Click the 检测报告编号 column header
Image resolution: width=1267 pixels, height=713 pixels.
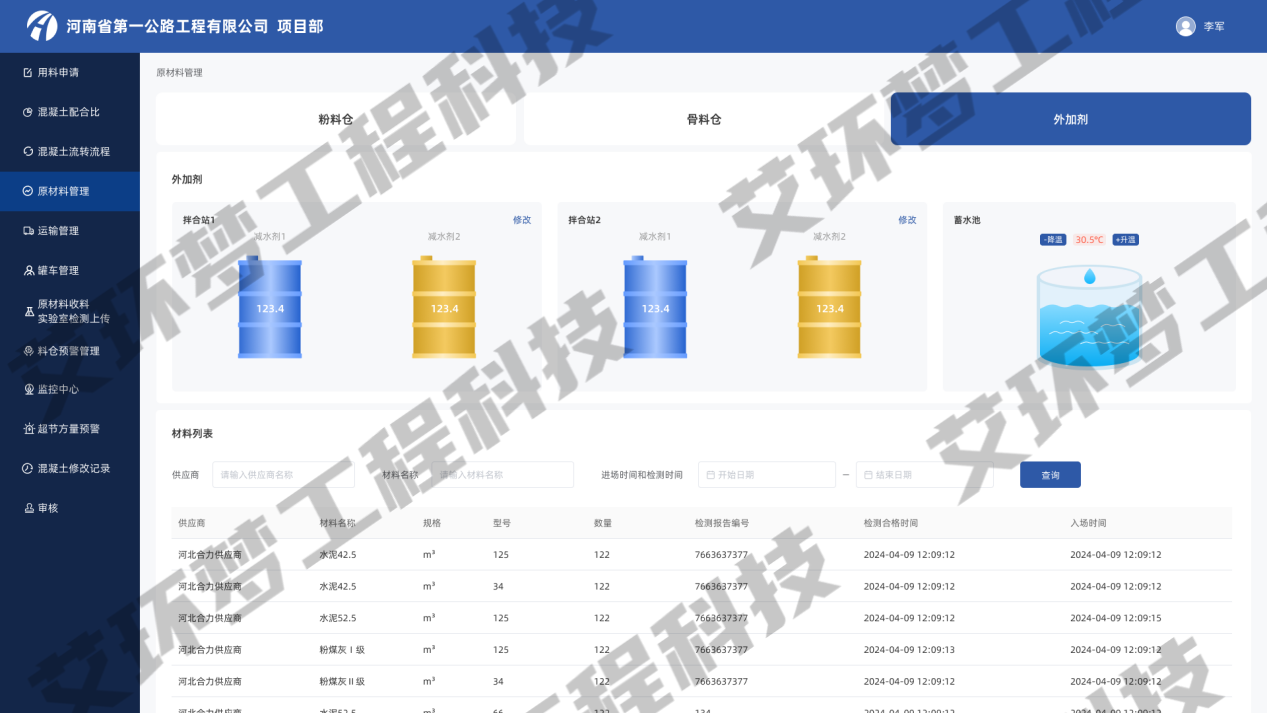click(x=722, y=523)
